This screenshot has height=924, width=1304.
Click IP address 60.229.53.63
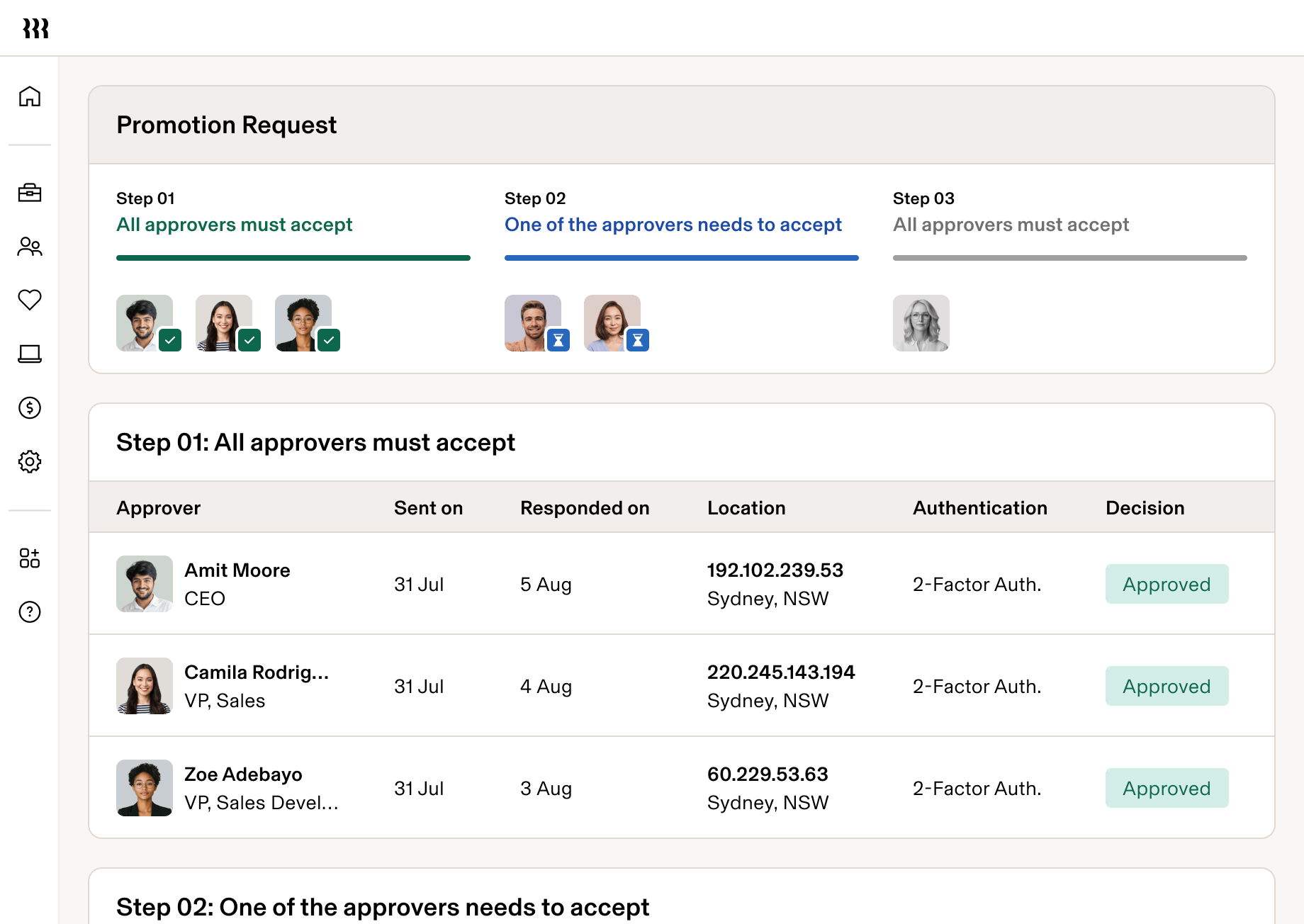click(768, 774)
